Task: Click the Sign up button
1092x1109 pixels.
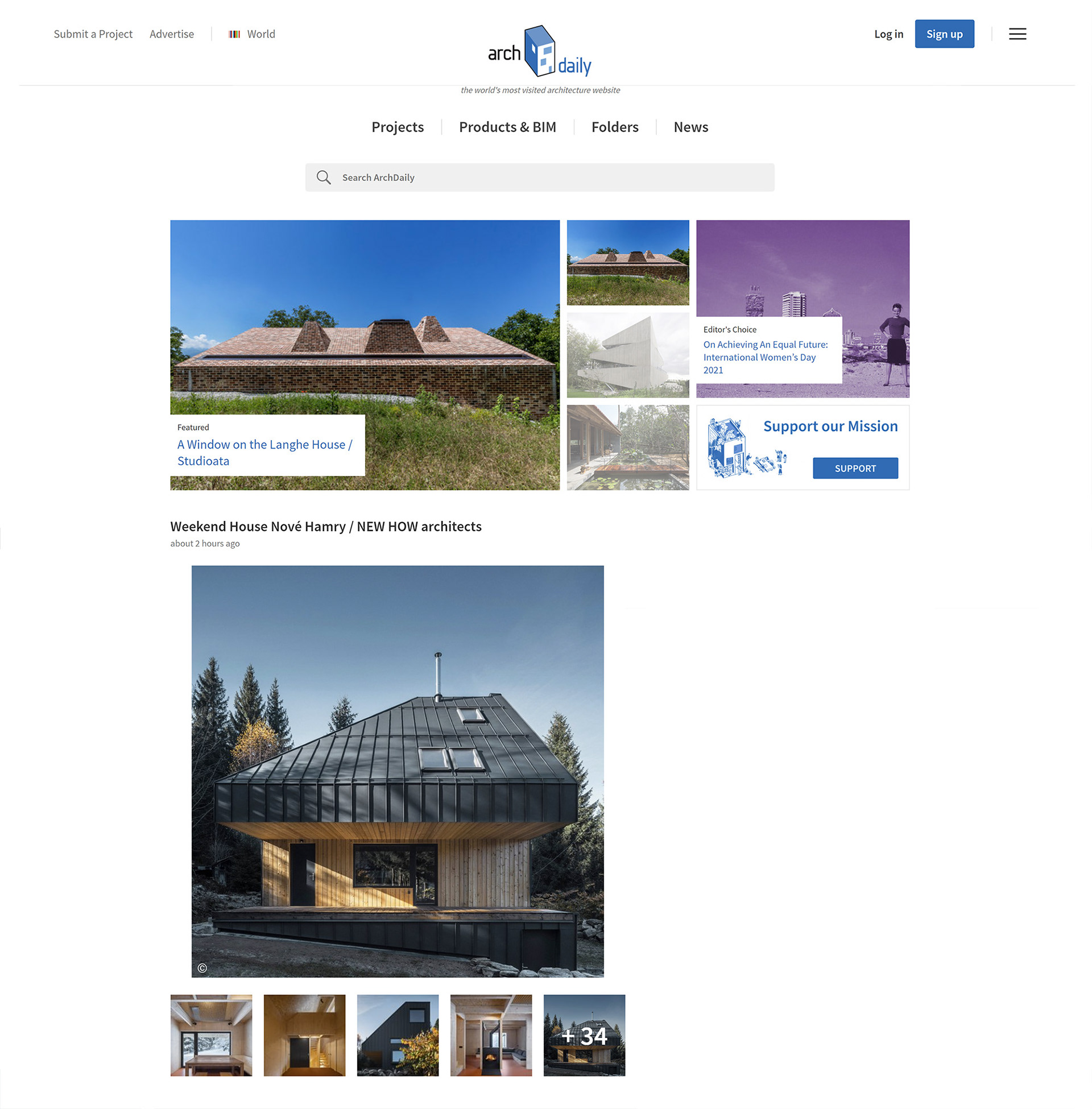Action: coord(944,34)
